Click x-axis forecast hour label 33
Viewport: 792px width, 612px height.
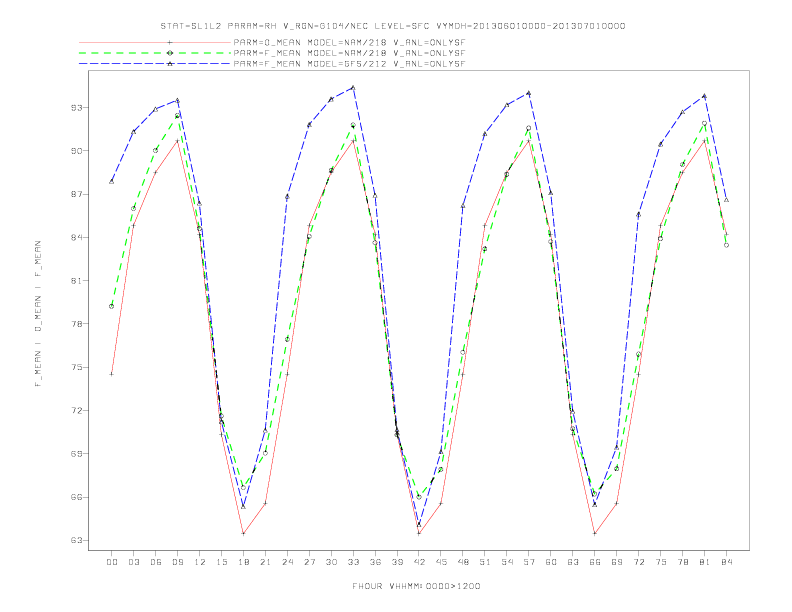coord(353,562)
